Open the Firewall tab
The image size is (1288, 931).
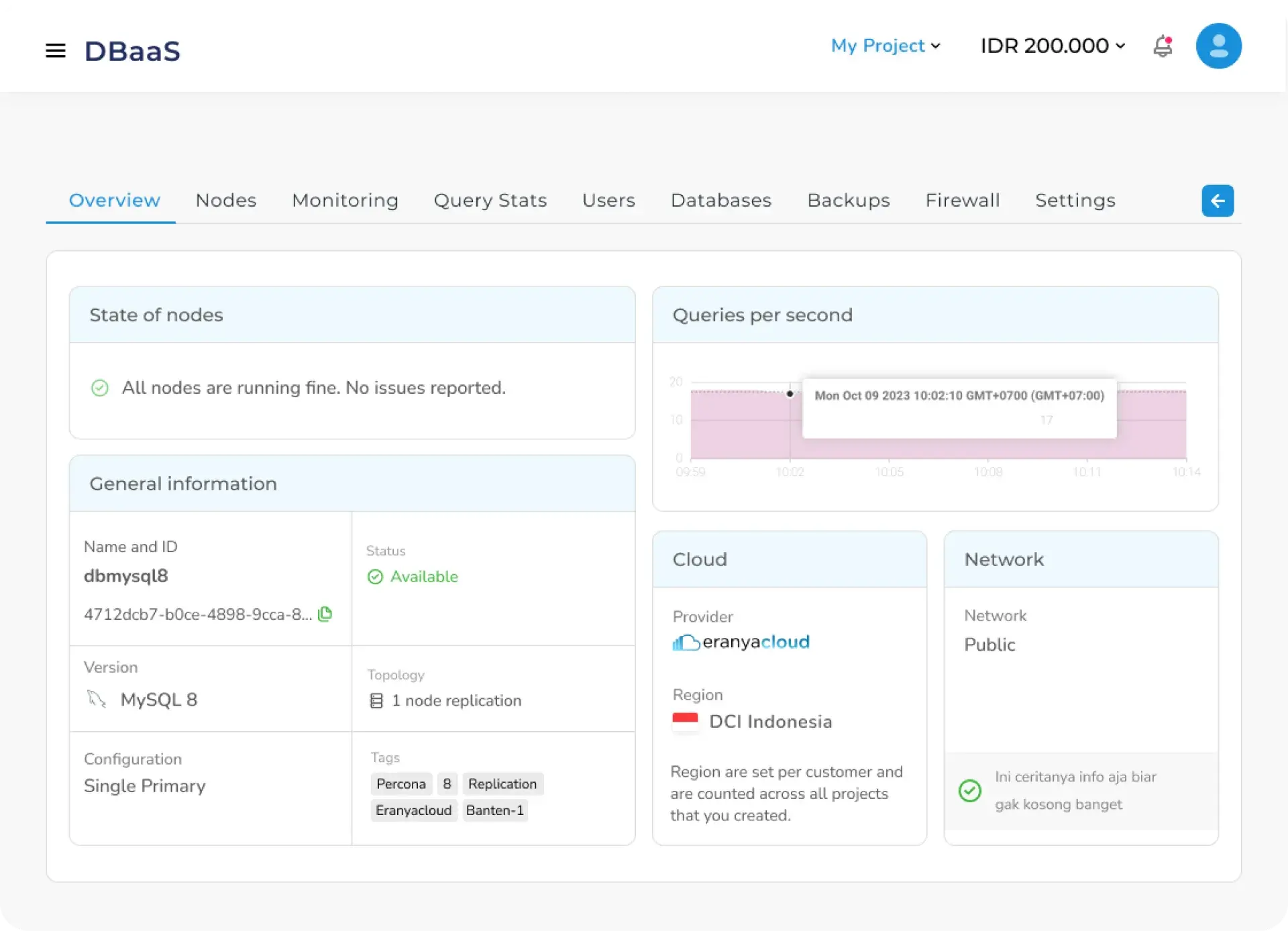(x=963, y=200)
